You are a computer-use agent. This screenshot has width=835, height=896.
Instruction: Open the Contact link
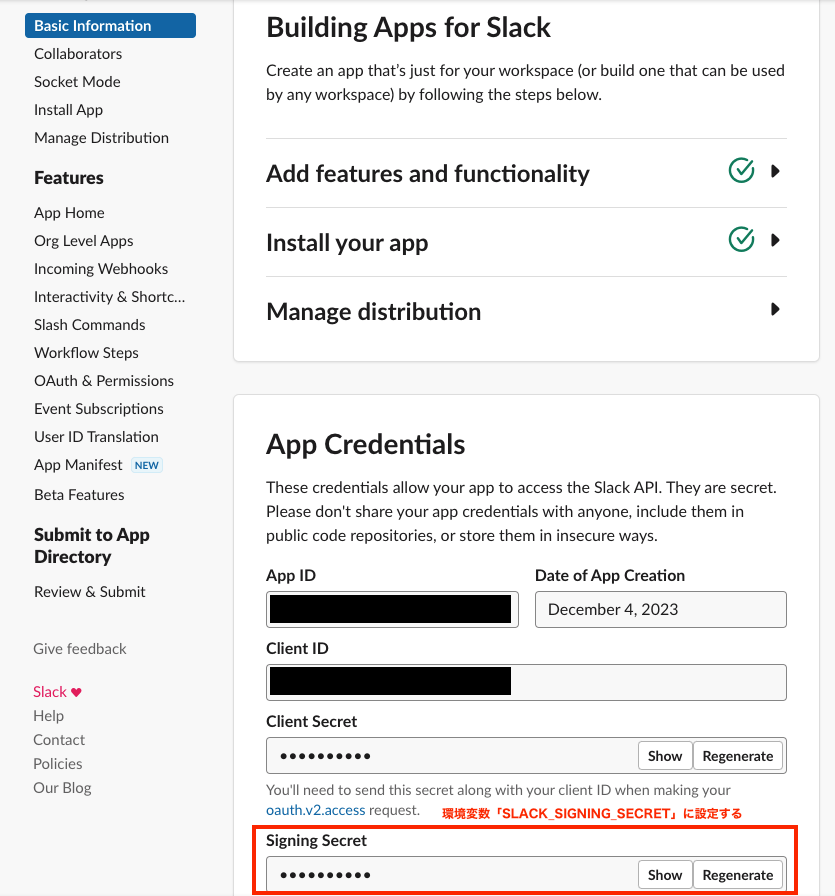[x=59, y=739]
